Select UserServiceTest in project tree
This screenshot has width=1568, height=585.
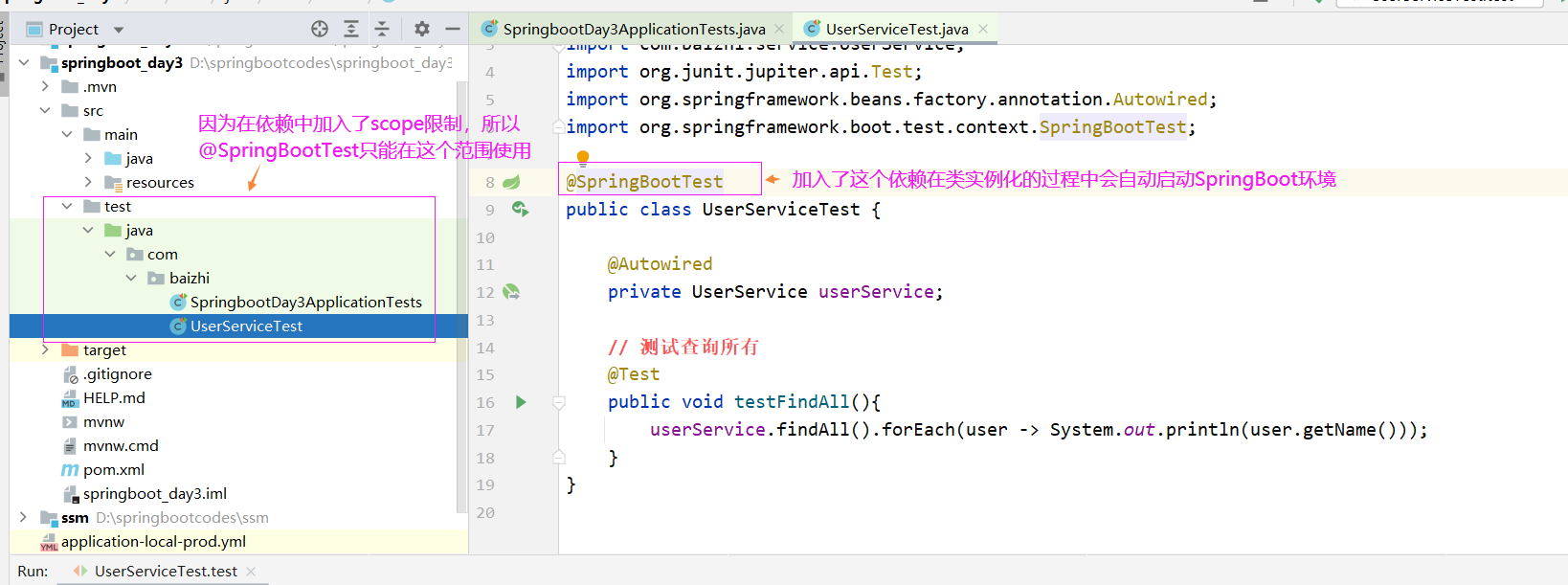(246, 326)
